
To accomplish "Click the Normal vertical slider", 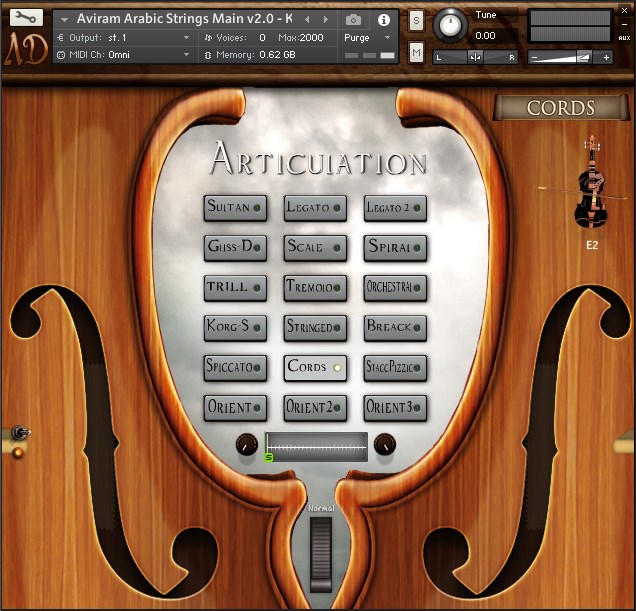I will (x=320, y=553).
